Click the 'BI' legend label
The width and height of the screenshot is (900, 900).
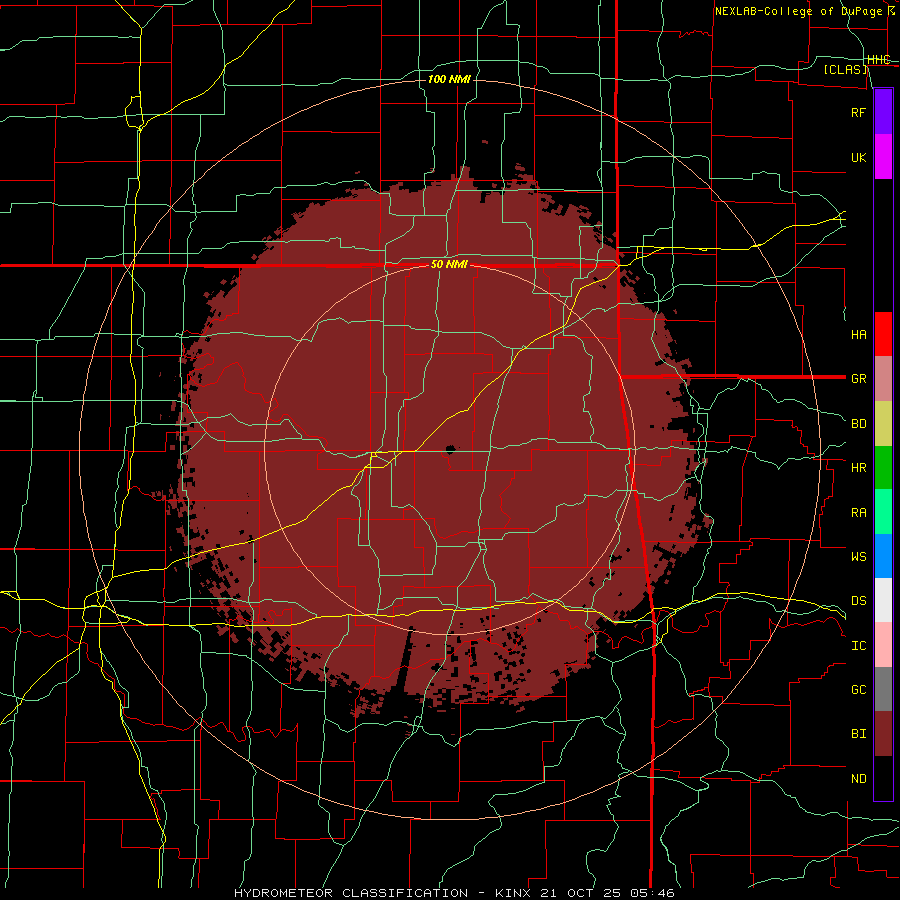858,734
